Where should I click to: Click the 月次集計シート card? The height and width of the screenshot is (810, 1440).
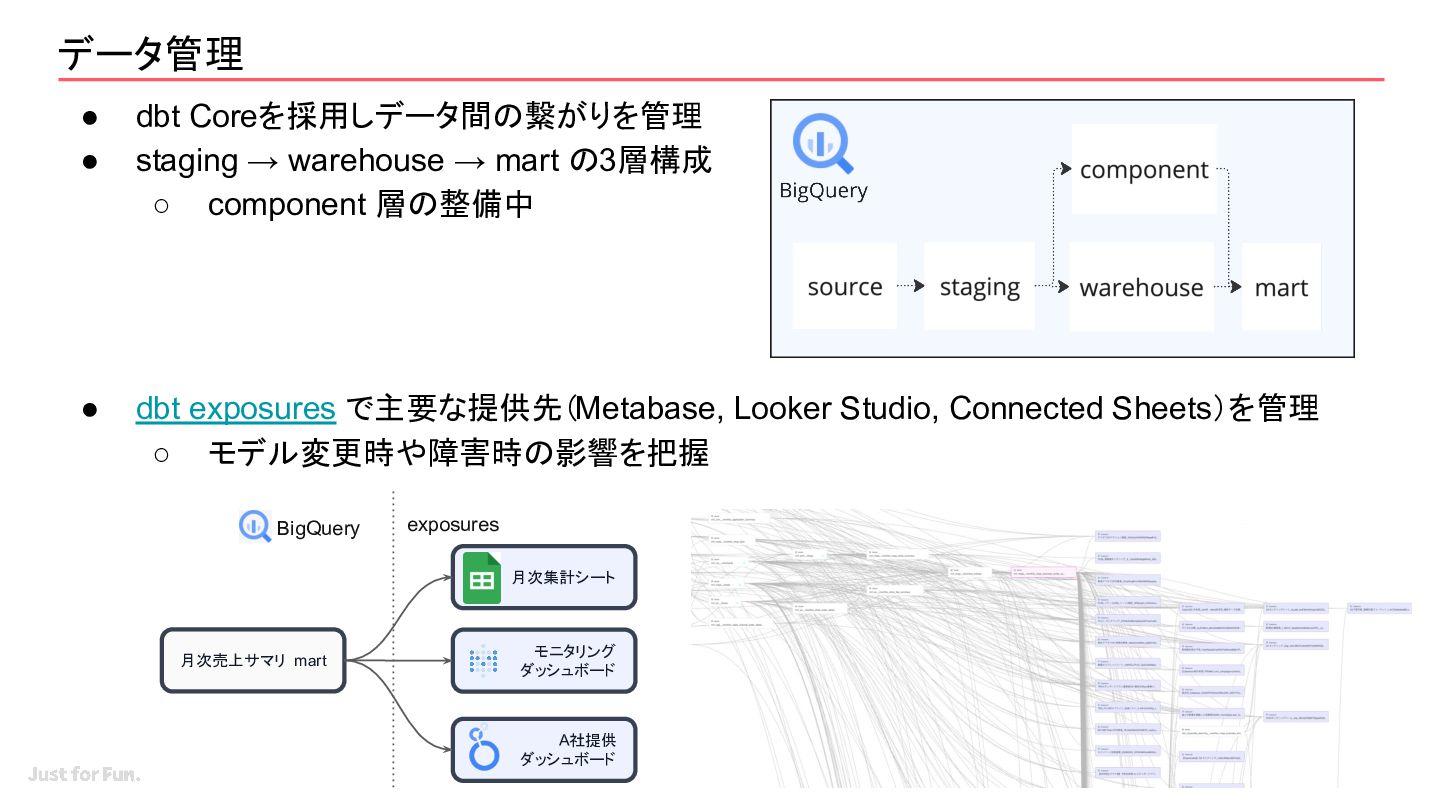pyautogui.click(x=544, y=577)
